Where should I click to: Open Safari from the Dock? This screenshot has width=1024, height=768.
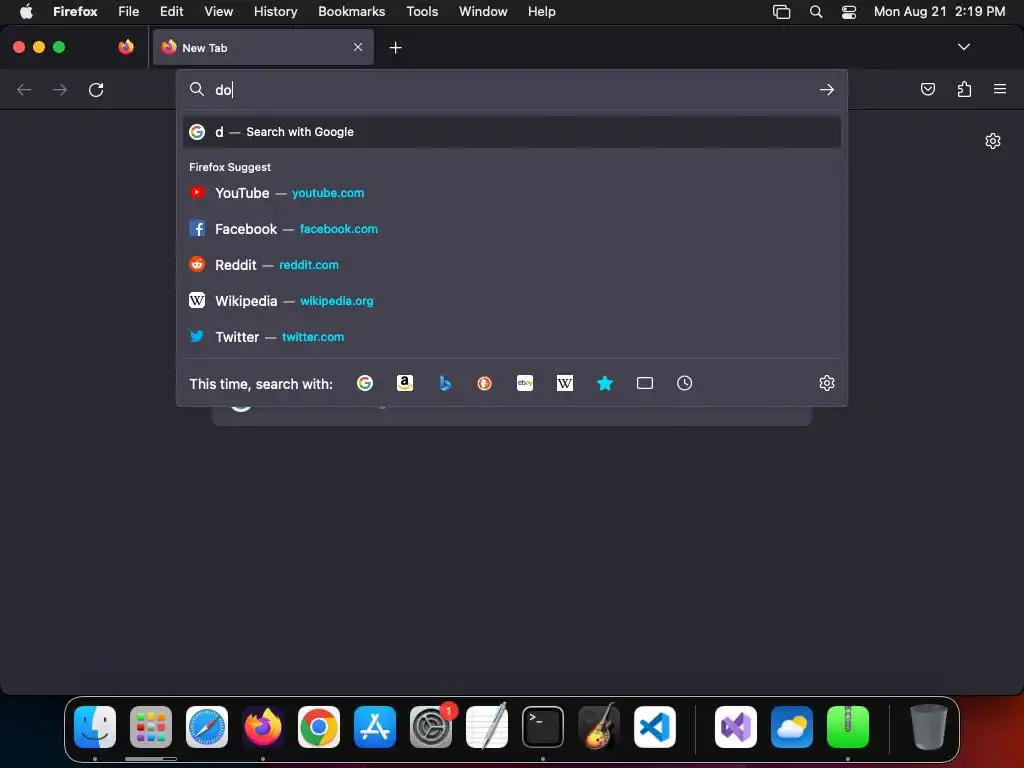pos(207,727)
